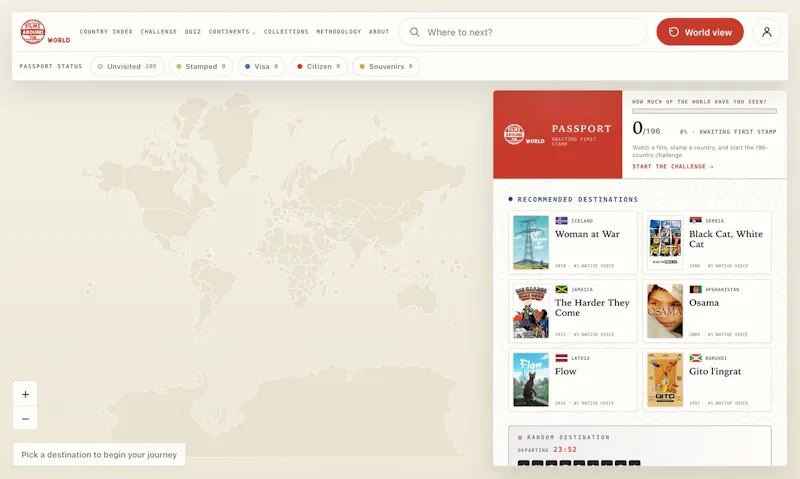This screenshot has height=479, width=800.
Task: Click the Burundi flag icon
Action: (695, 358)
